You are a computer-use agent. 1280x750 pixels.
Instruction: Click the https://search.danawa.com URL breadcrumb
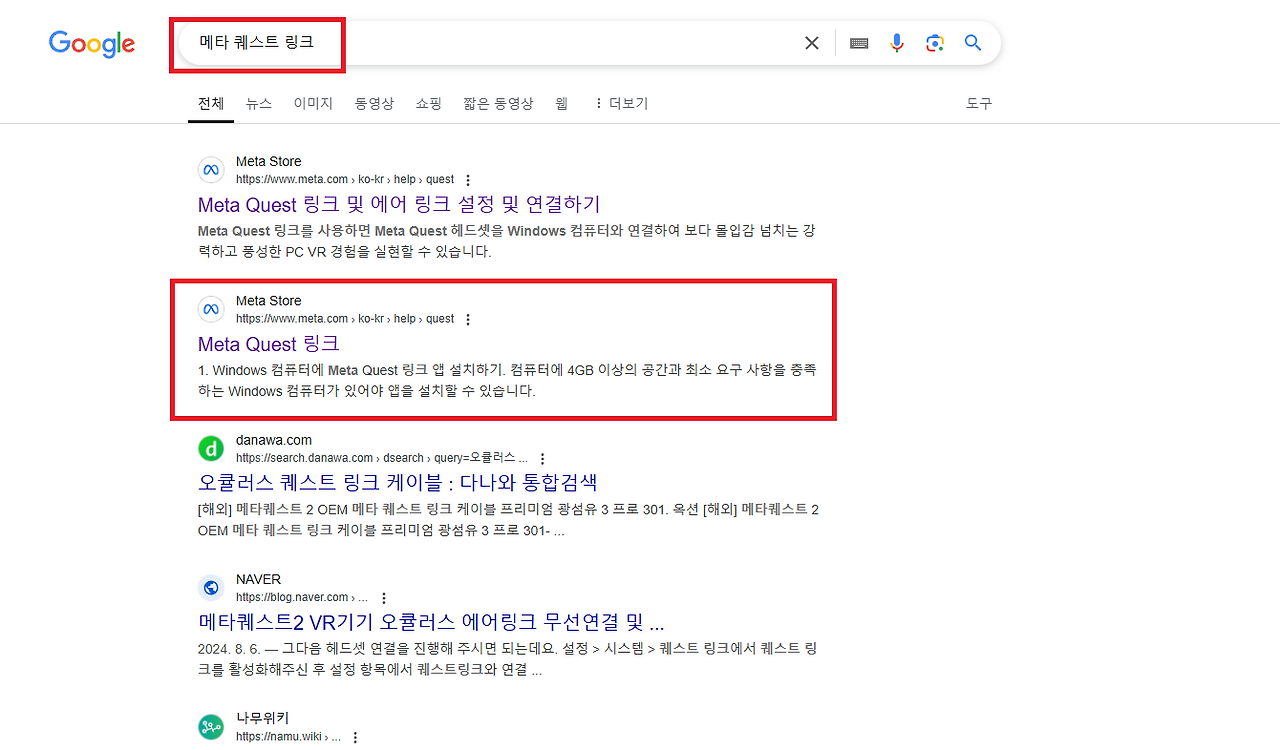tap(381, 458)
